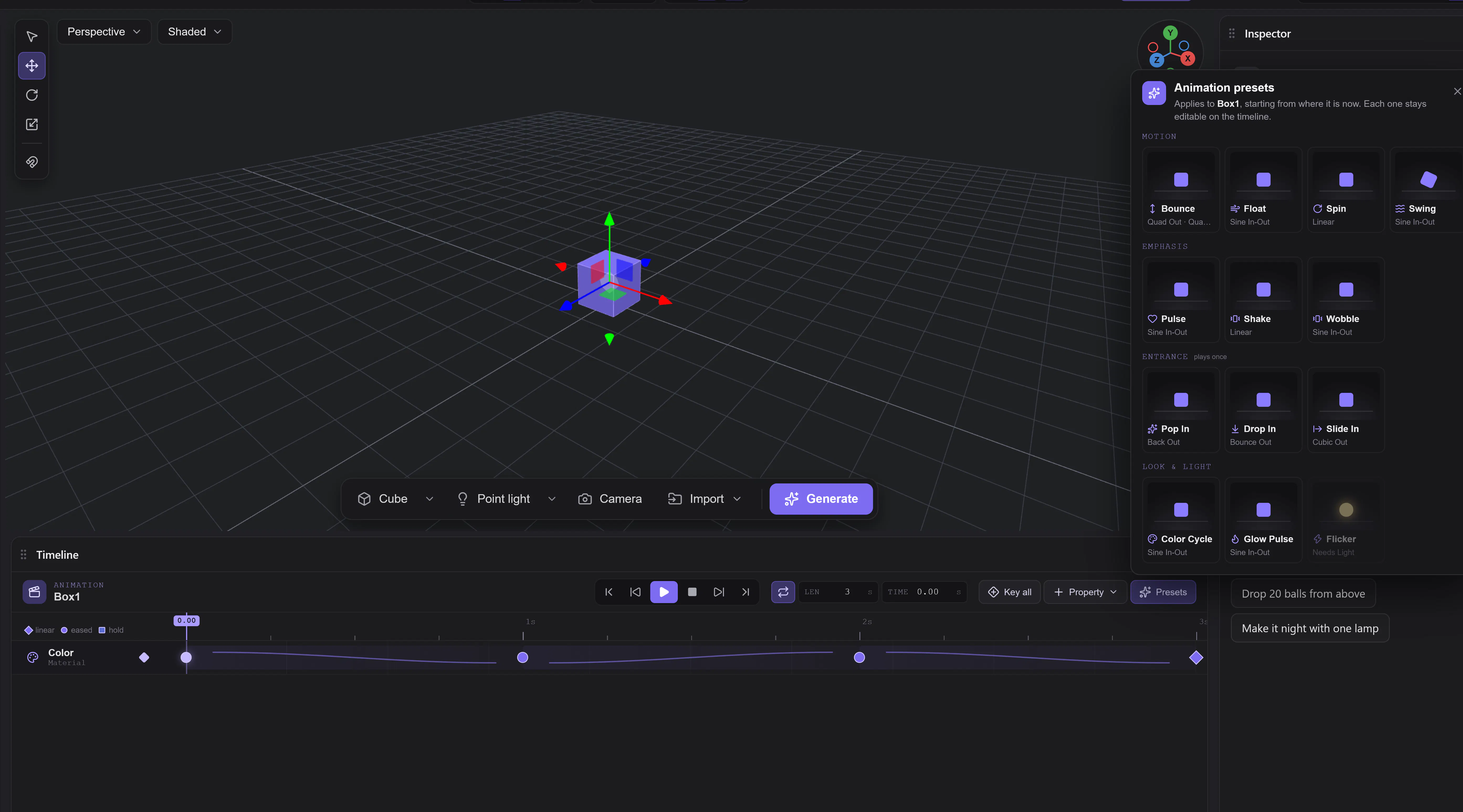Viewport: 1463px width, 812px height.
Task: Expand the Point light type chevron
Action: point(552,499)
